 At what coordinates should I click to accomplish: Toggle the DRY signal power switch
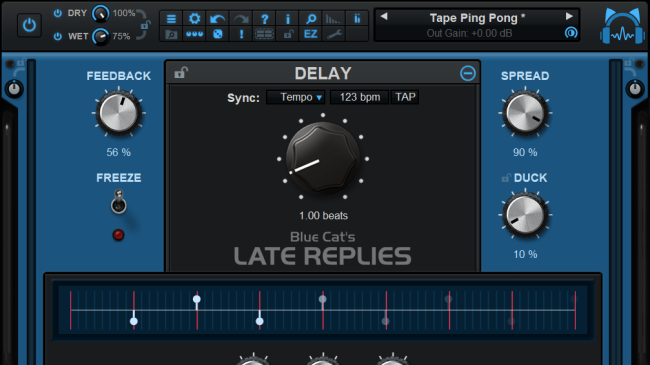(58, 13)
